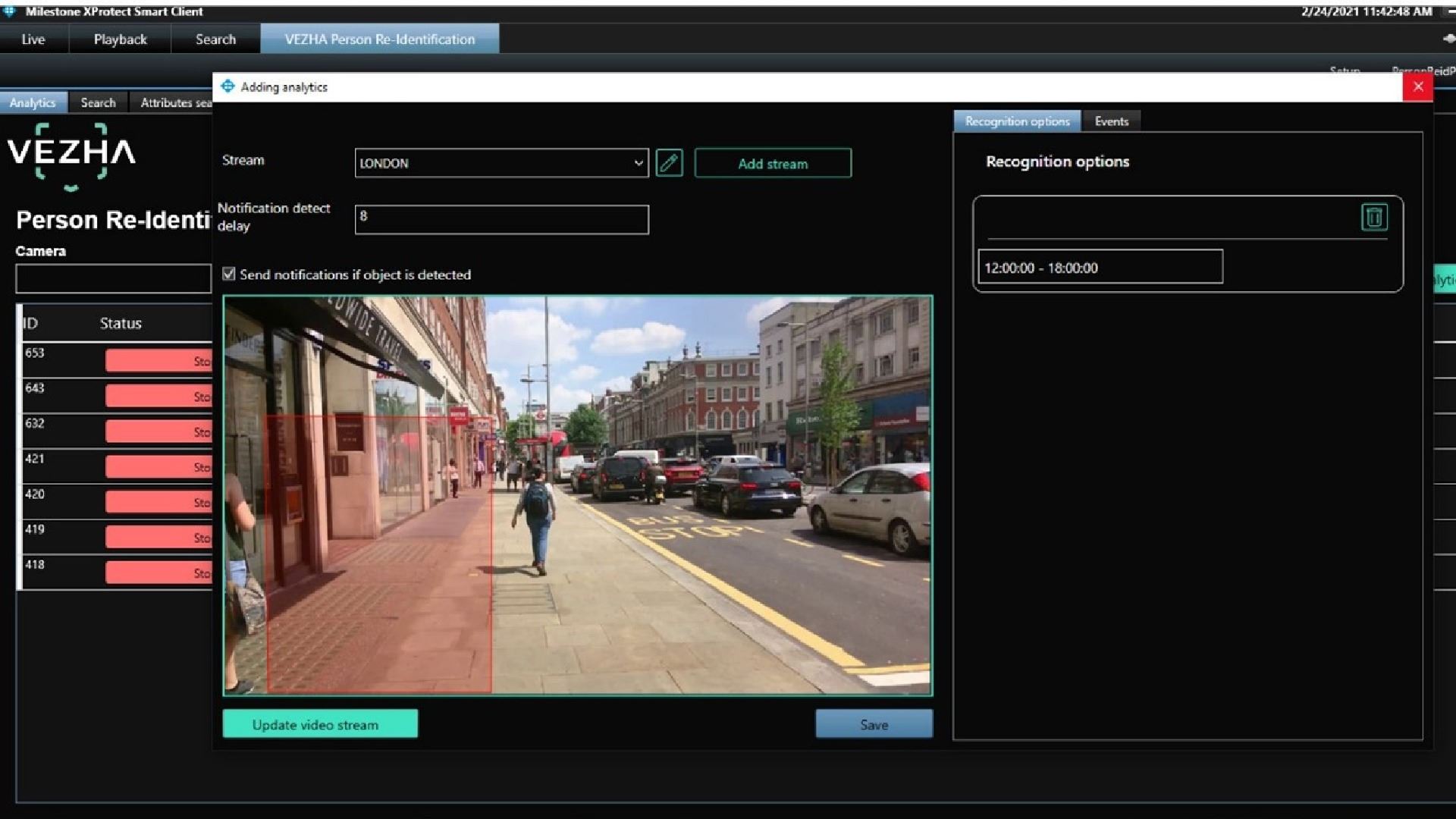Click the Adding analytics dialog icon
Screen dimensions: 1456x819
(227, 86)
